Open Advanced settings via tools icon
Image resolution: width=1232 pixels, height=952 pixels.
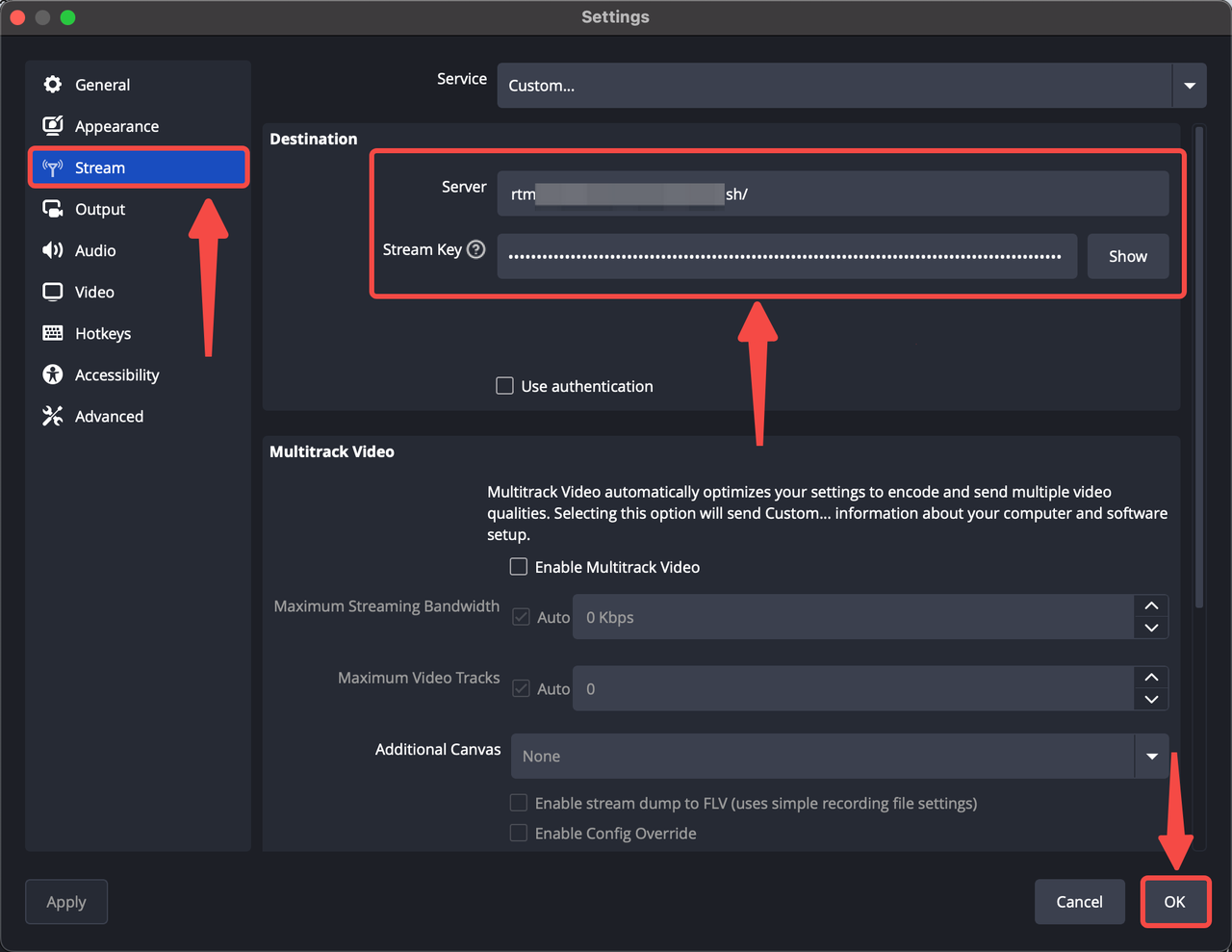(53, 416)
